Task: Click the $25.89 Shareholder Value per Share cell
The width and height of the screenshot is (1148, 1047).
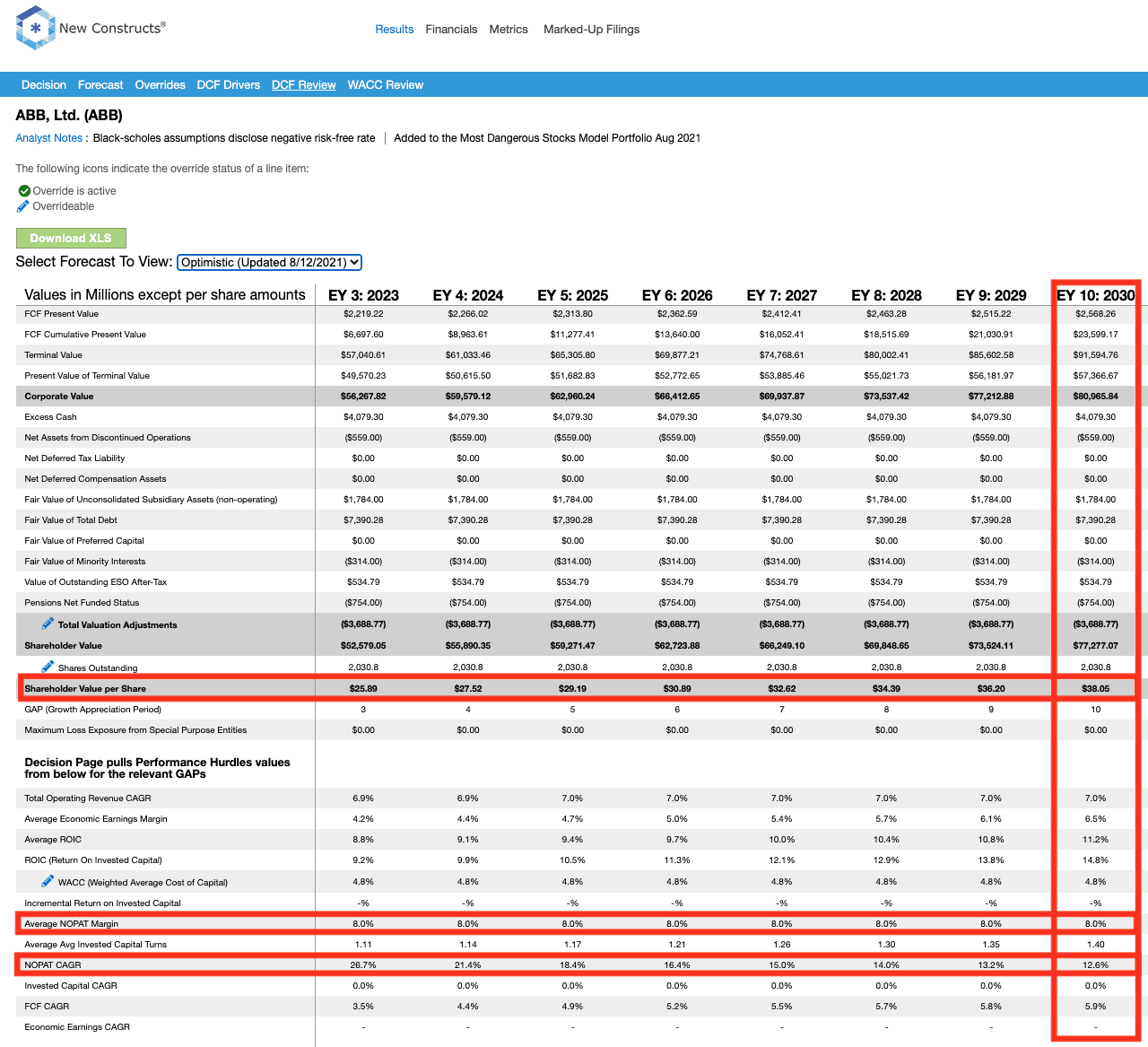Action: click(363, 689)
